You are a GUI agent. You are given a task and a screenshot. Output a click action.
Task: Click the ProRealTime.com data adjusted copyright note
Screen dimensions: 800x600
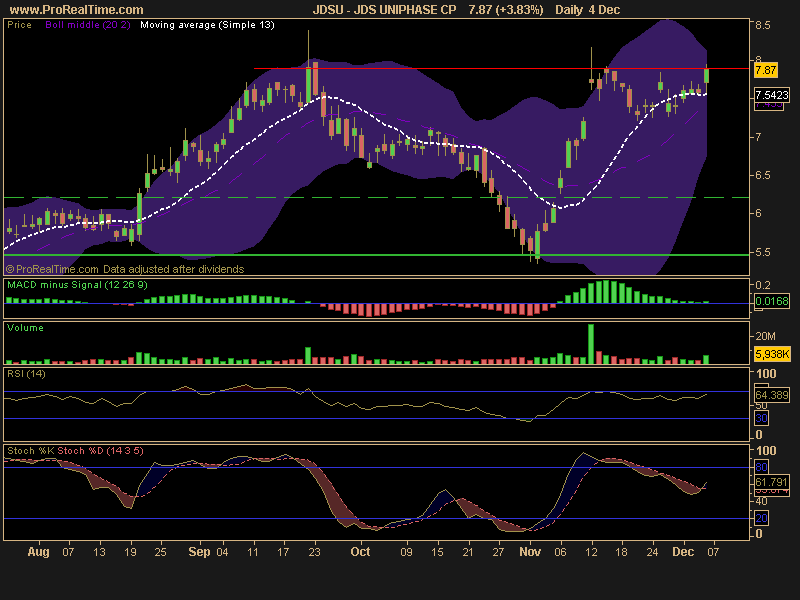pos(125,269)
